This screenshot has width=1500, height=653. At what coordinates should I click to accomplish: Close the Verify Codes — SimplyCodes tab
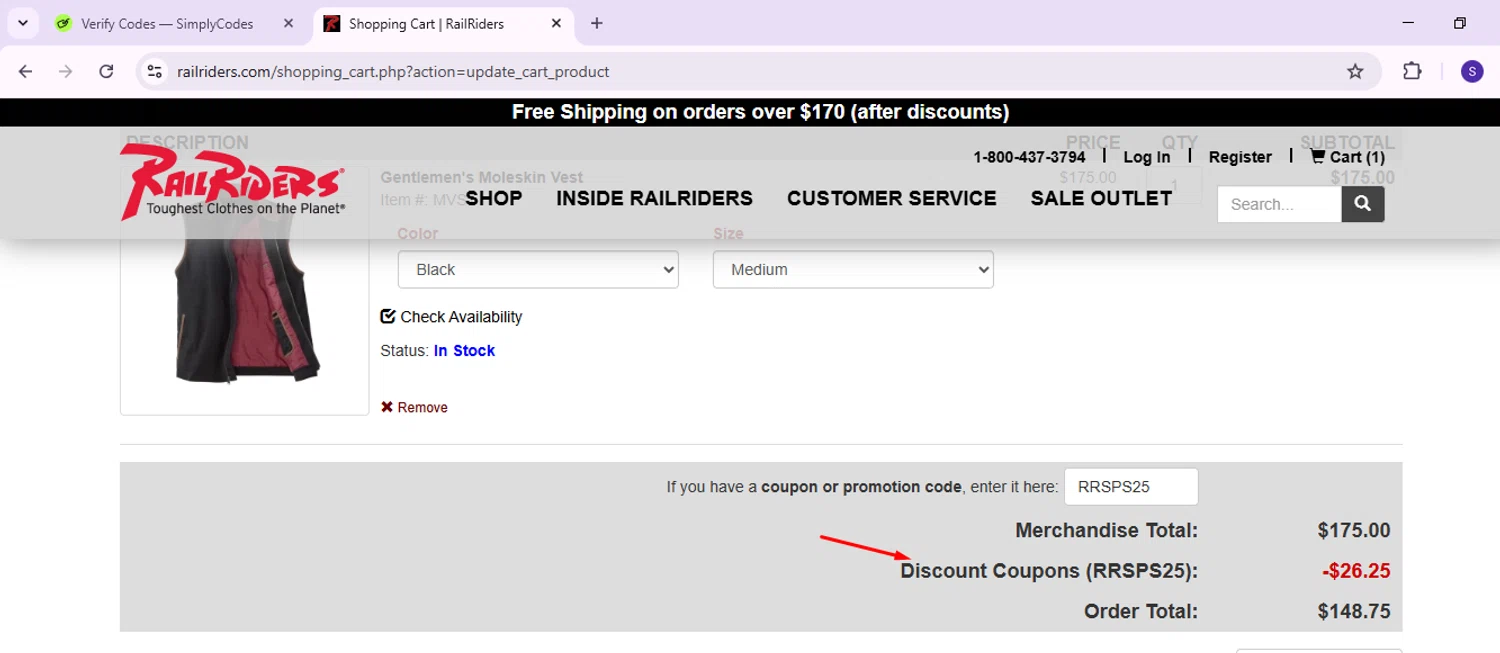(x=288, y=23)
